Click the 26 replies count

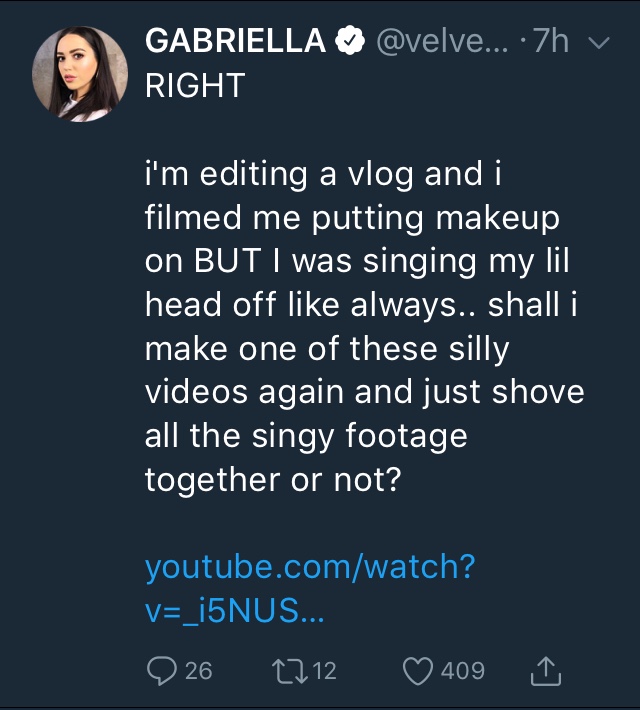[x=199, y=670]
